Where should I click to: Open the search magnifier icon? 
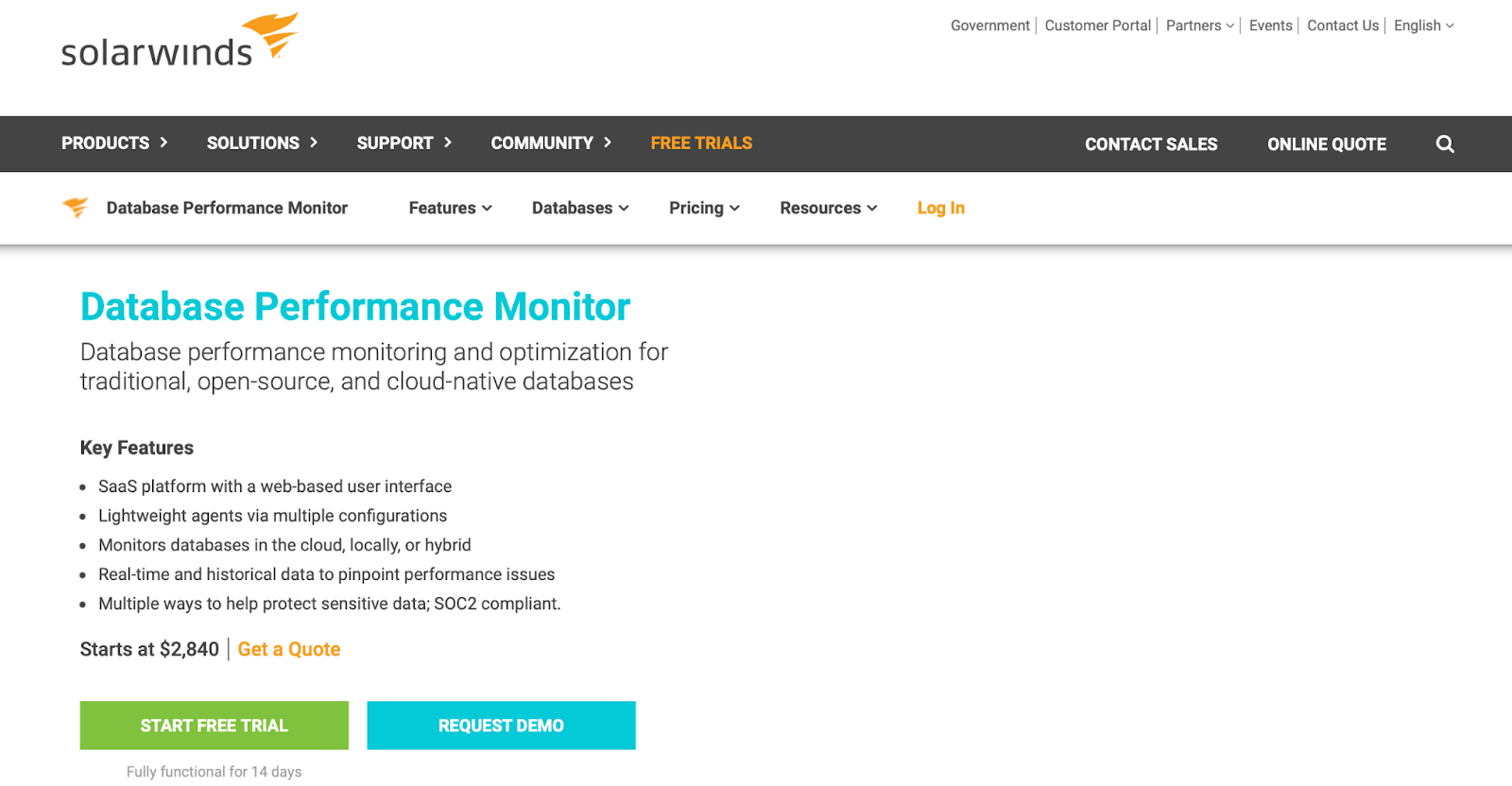tap(1445, 145)
